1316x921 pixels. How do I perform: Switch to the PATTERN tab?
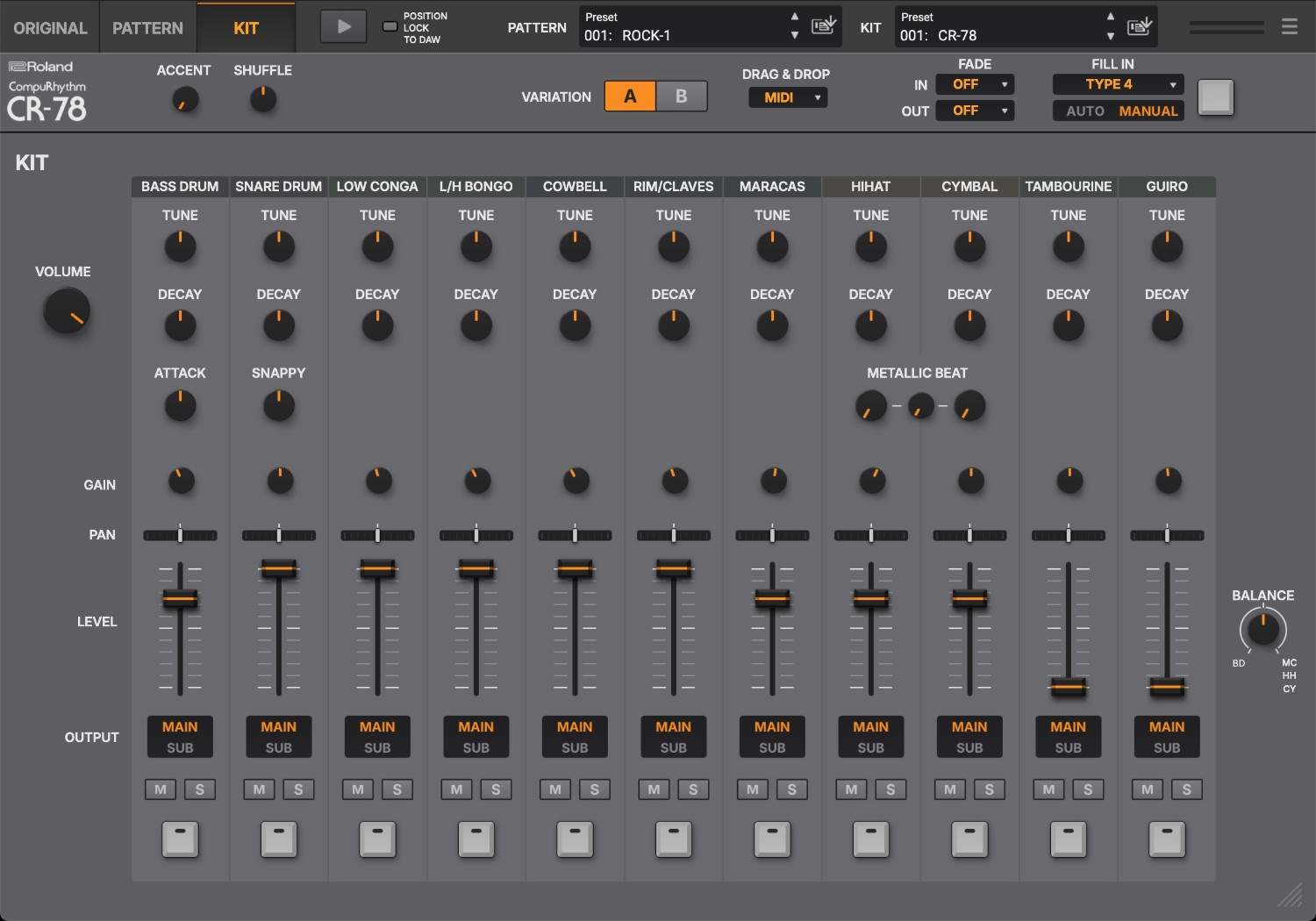[147, 26]
